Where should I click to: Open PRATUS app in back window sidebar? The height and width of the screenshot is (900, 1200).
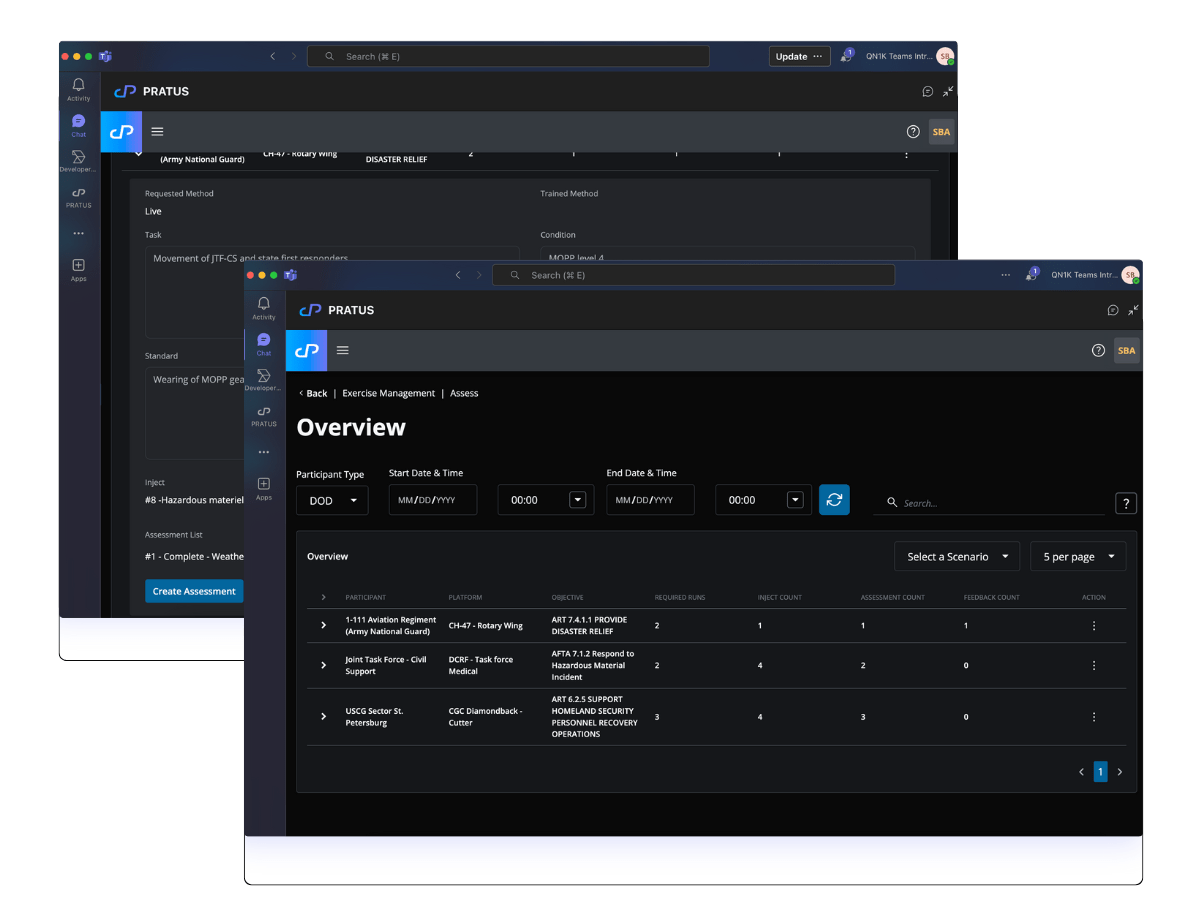pyautogui.click(x=79, y=197)
